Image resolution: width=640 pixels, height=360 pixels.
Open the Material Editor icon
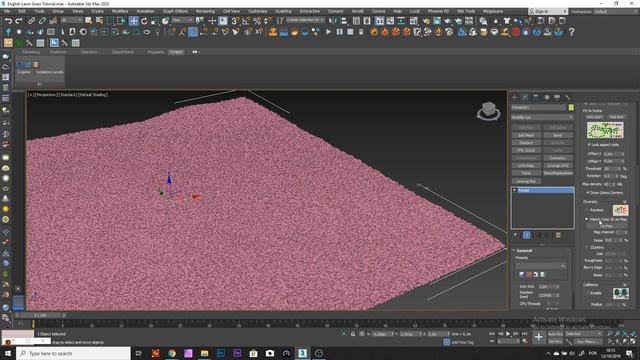pos(415,21)
